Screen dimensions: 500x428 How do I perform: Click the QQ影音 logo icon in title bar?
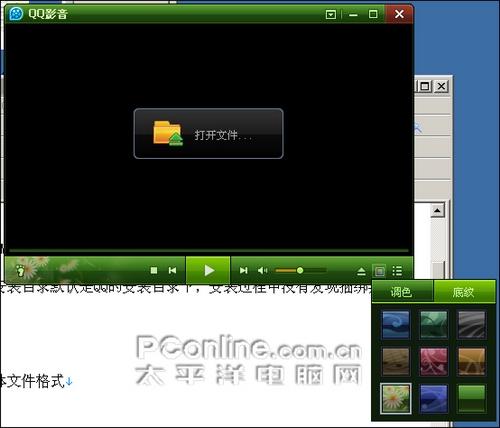pyautogui.click(x=16, y=14)
